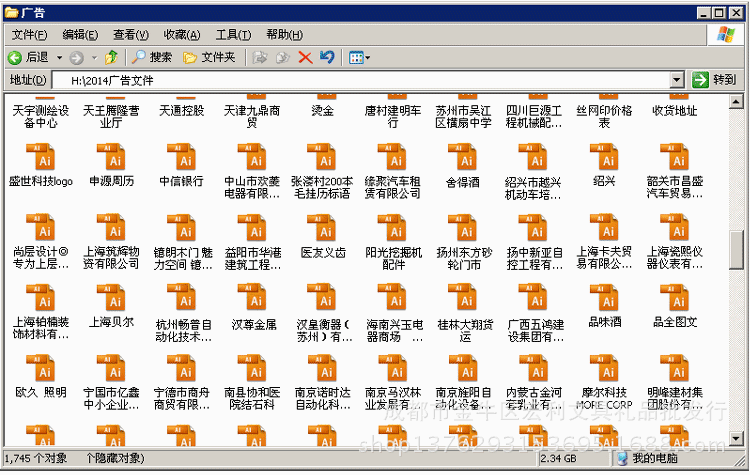
Task: Click the 1,745 个对象 status text
Action: tap(35, 458)
